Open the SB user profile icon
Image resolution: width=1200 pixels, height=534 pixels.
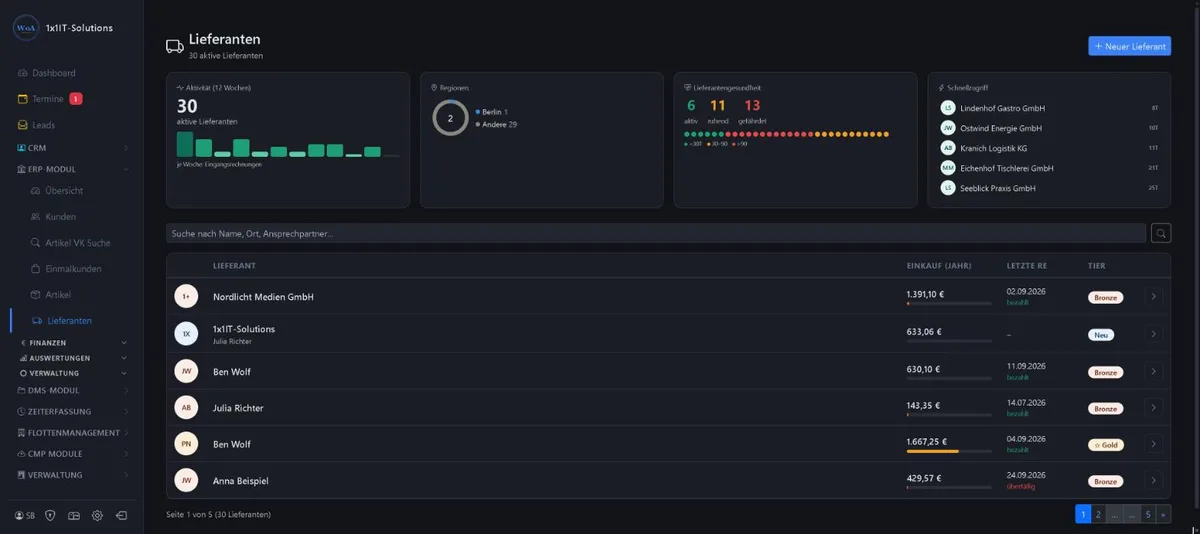(x=24, y=515)
